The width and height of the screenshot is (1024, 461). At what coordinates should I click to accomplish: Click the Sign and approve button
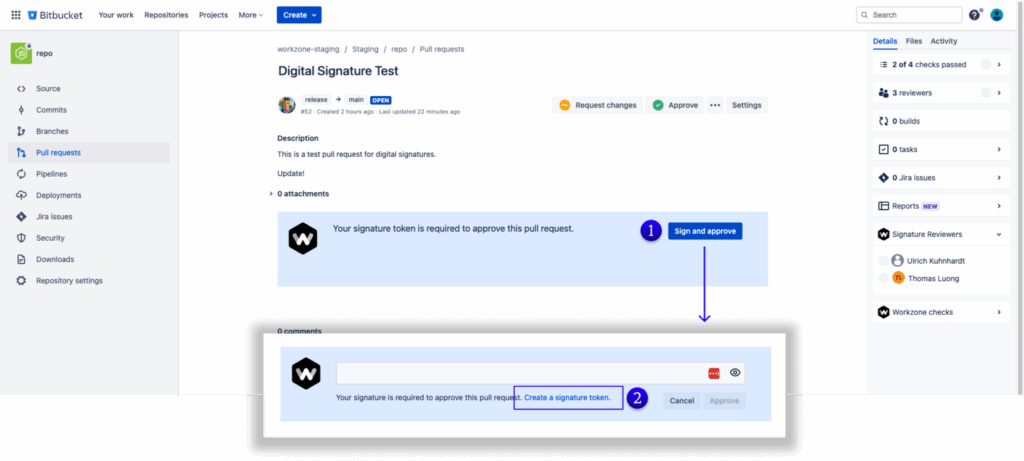click(x=705, y=231)
